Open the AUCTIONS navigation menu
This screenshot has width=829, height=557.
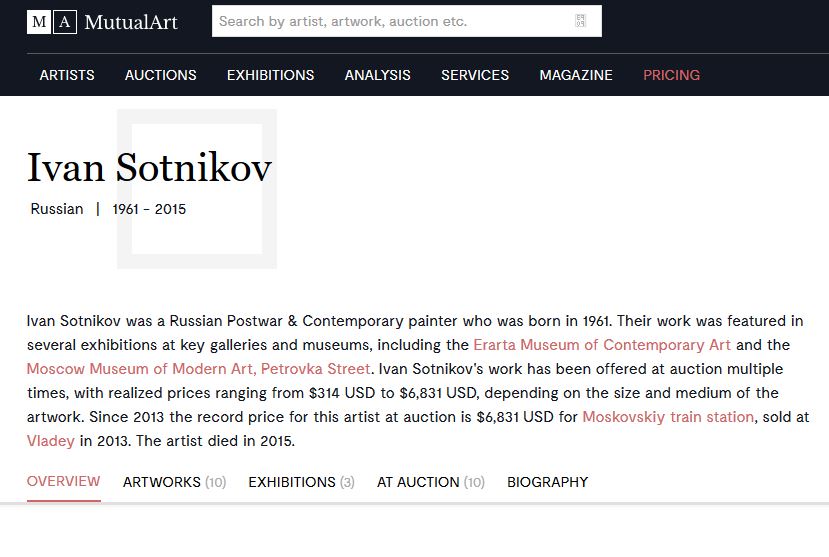click(x=161, y=75)
